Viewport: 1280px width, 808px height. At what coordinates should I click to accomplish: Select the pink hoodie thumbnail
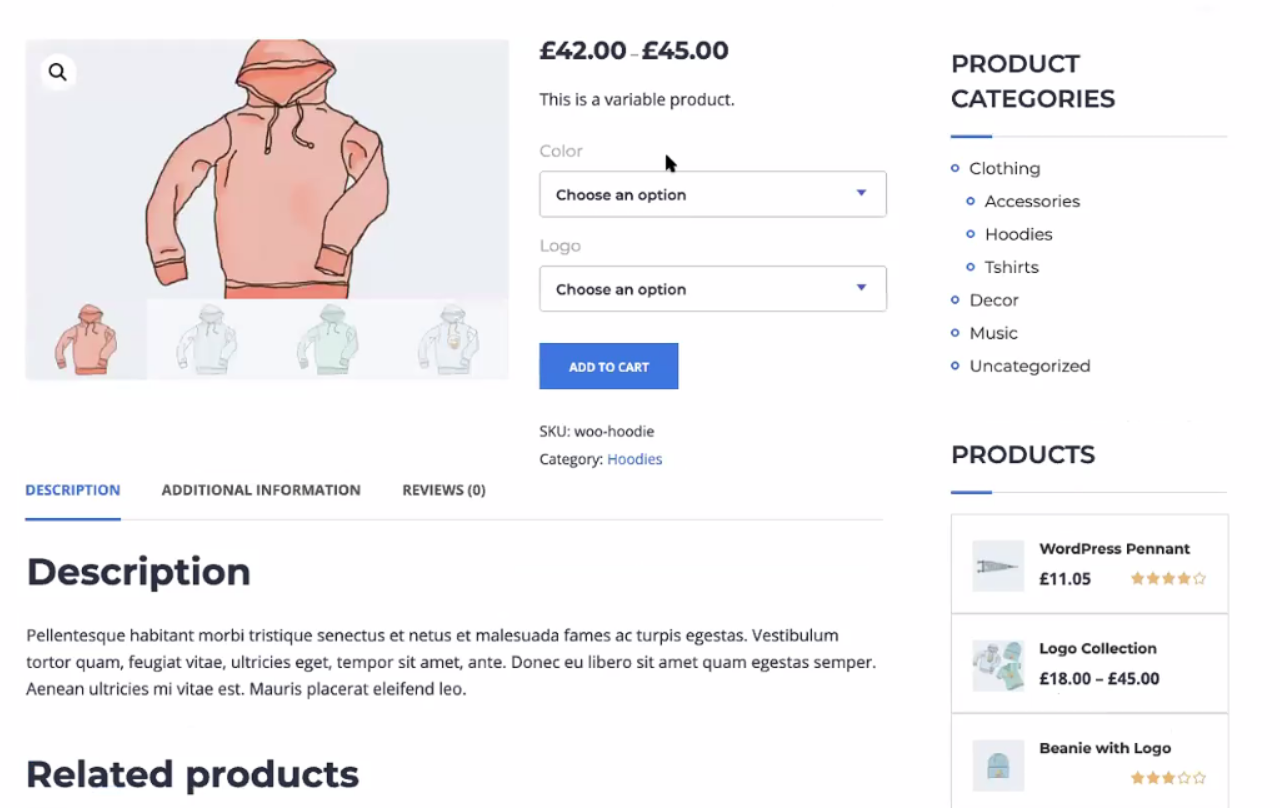[x=86, y=340]
